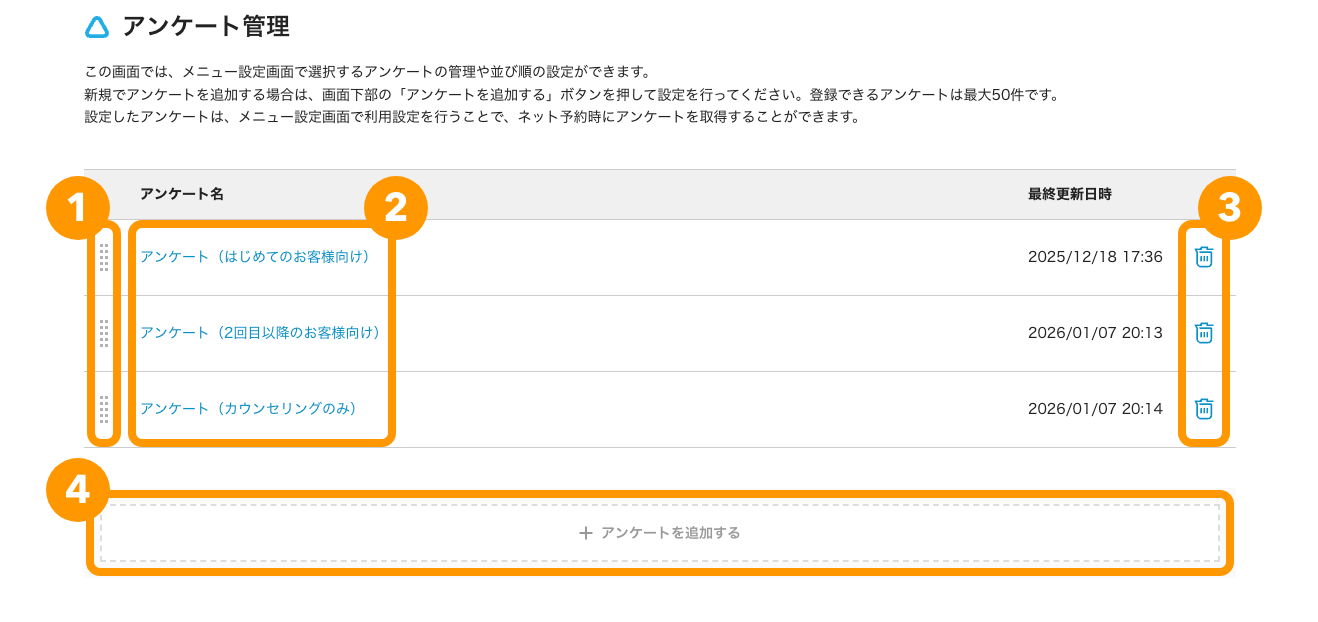Click the アンケート名 column header
Viewport: 1318px width, 622px height.
pyautogui.click(x=182, y=194)
